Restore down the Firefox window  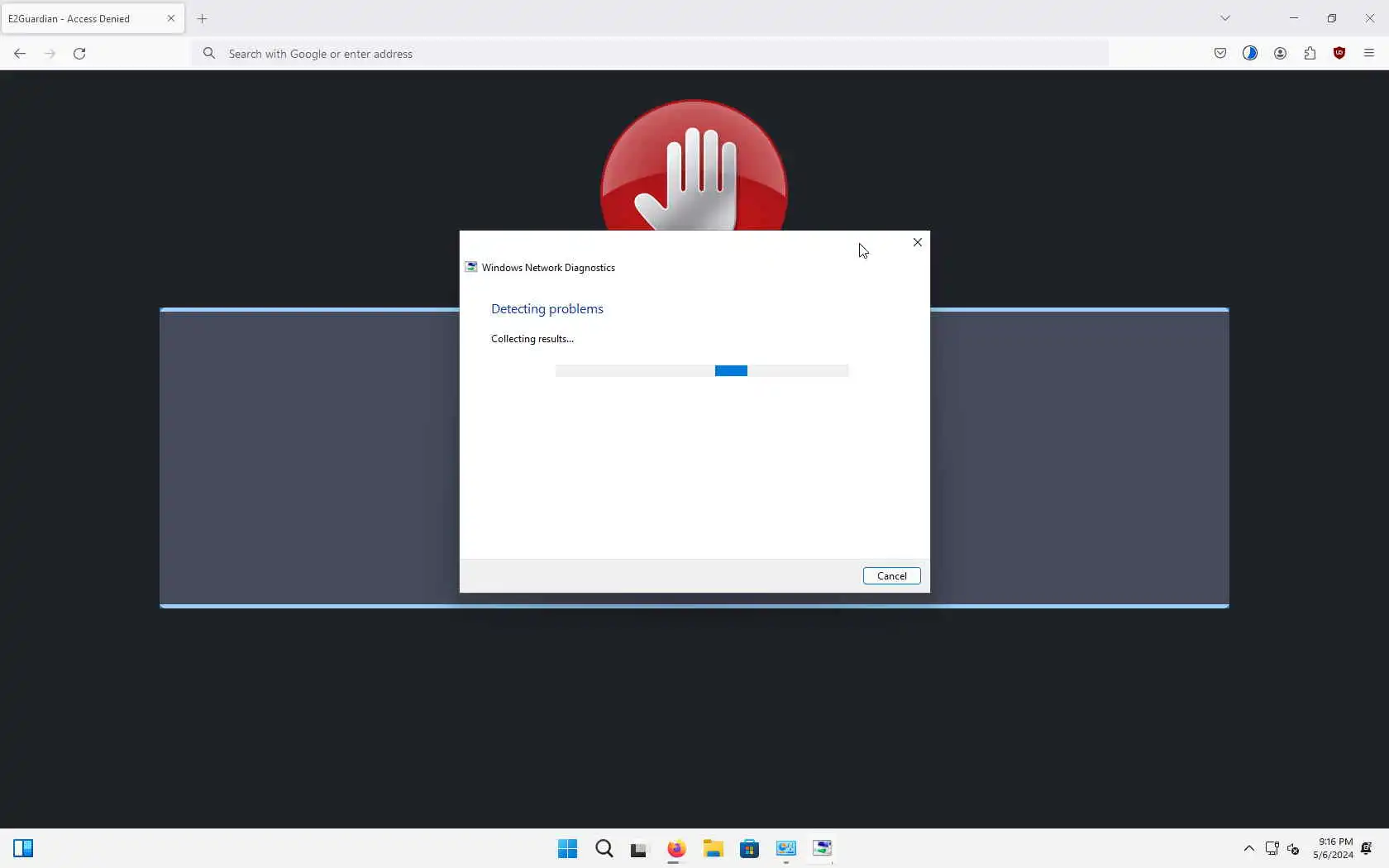tap(1332, 18)
